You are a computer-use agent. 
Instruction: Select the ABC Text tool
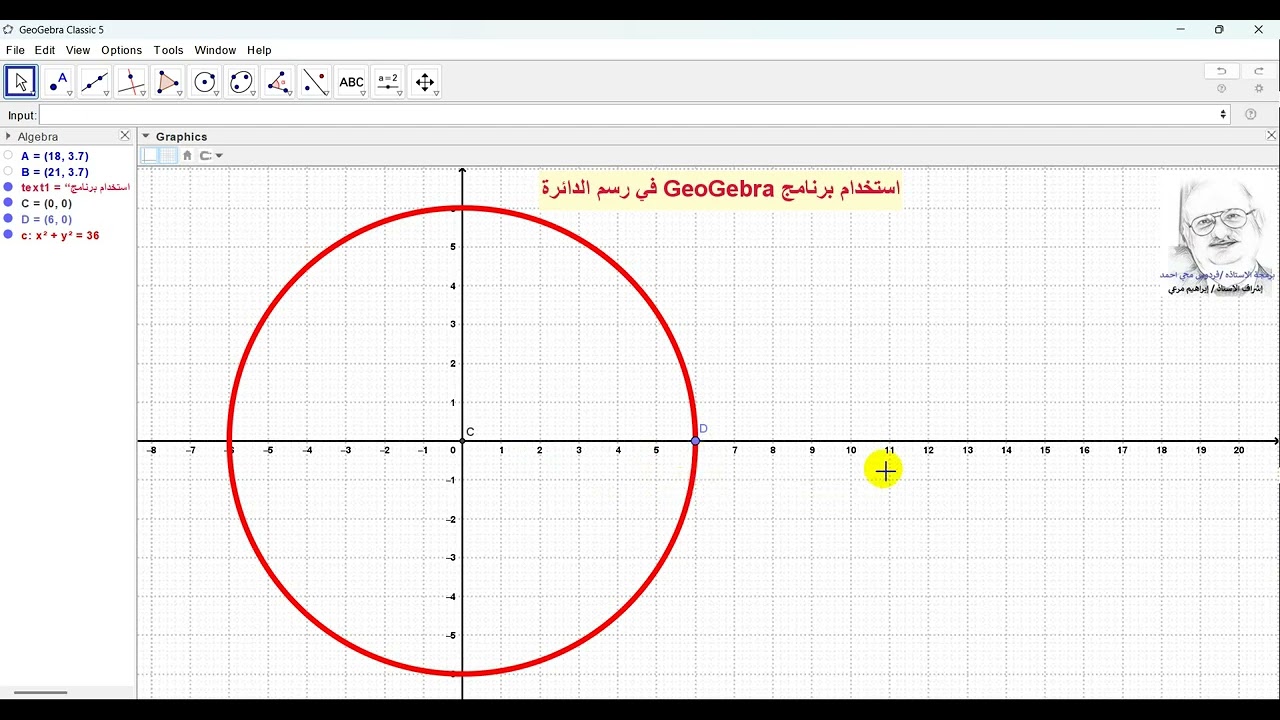tap(352, 82)
